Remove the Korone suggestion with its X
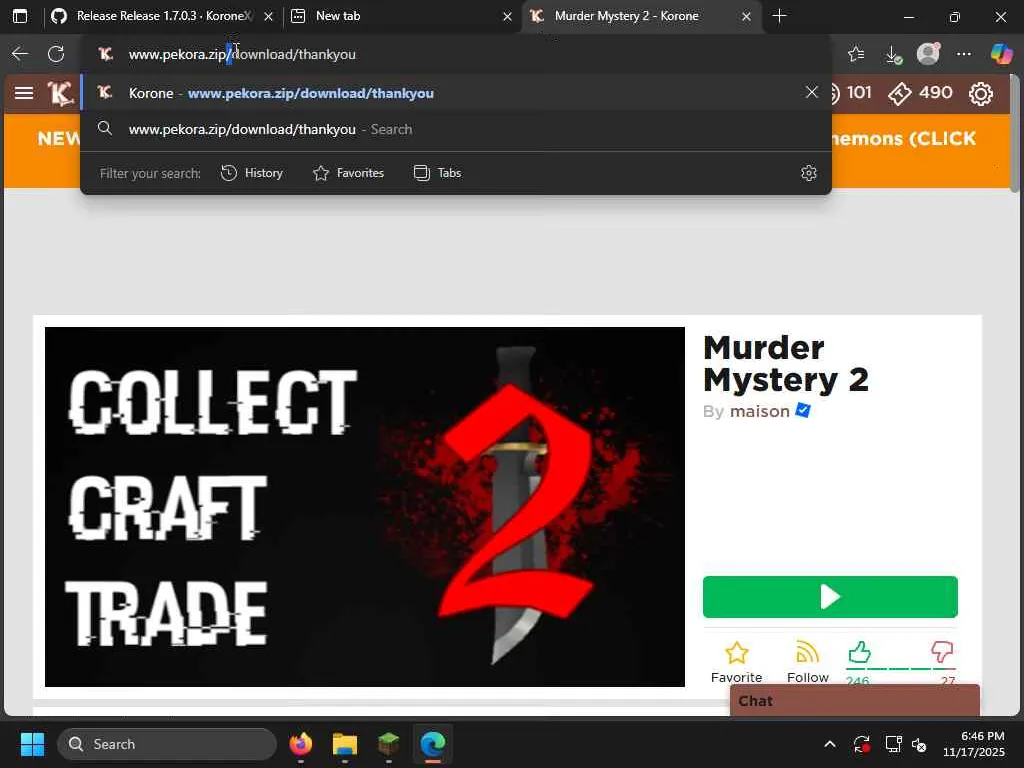This screenshot has height=768, width=1024. [812, 92]
